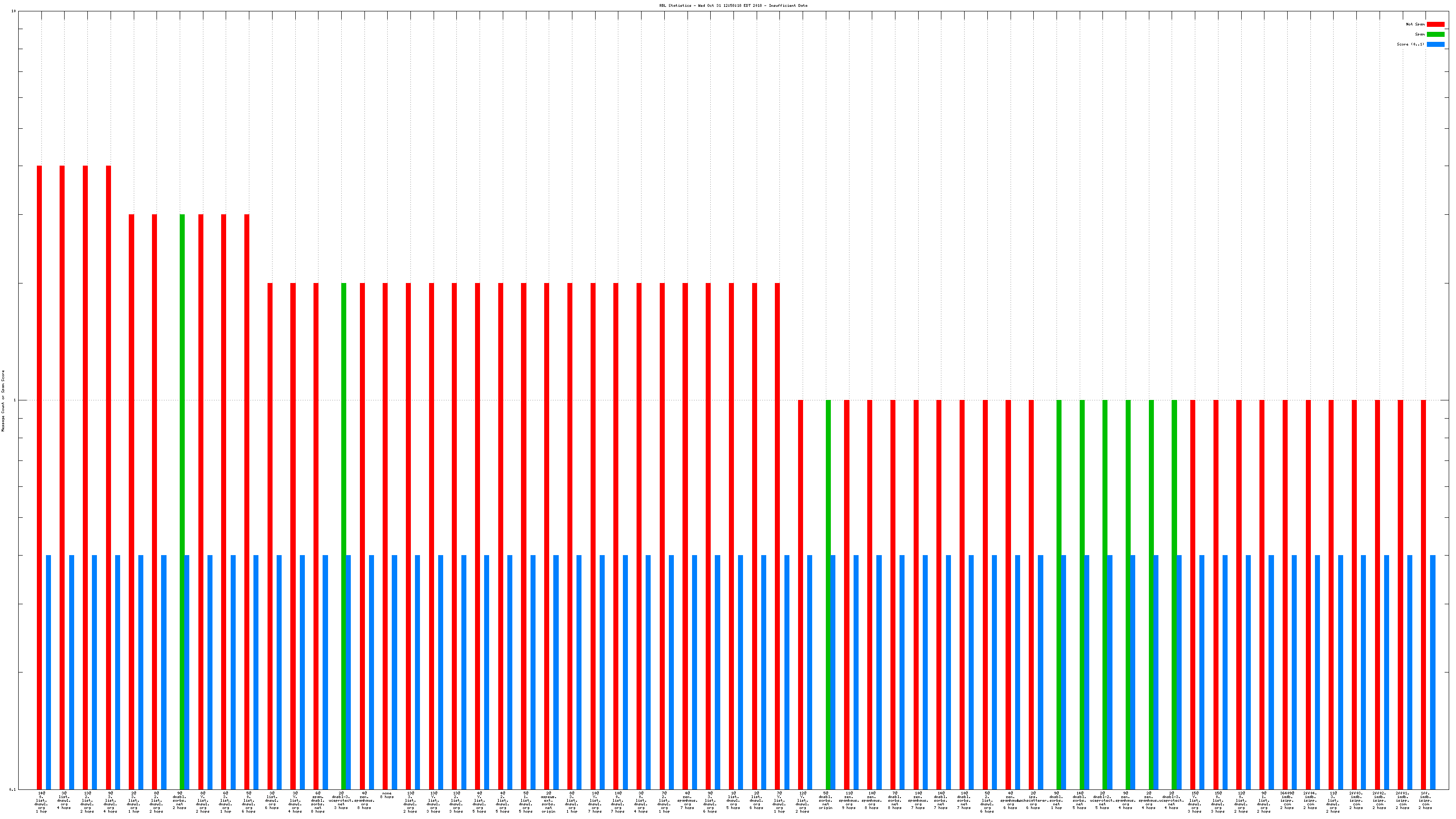Click the '36400 iadb.isipp.com' x-axis label
Screen dimensions: 1456x819
tap(1287, 800)
